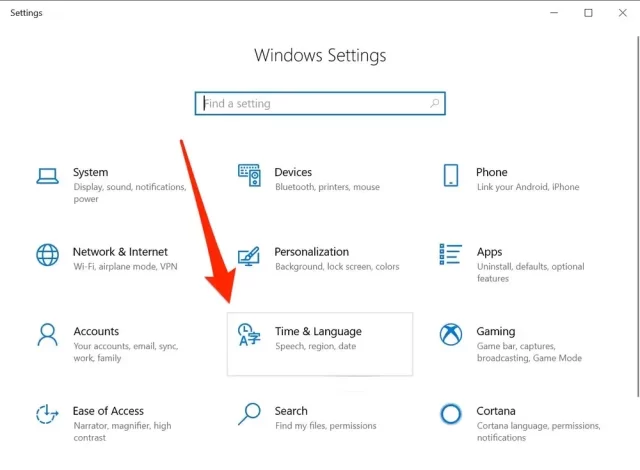Open the Search magnifier category icon
640x470 pixels.
coord(249,414)
